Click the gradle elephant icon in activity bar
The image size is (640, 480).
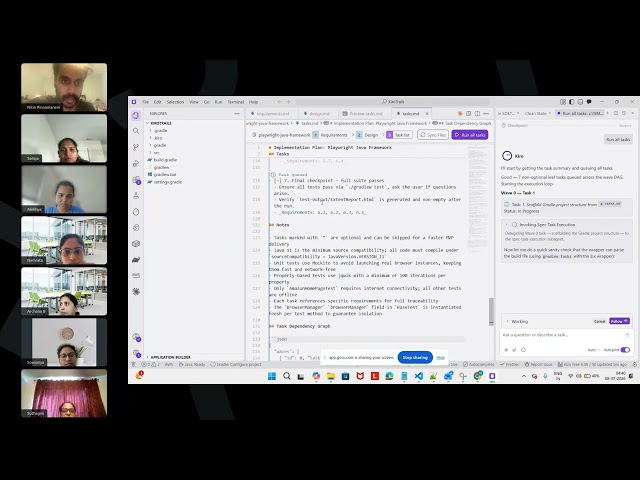point(136,260)
